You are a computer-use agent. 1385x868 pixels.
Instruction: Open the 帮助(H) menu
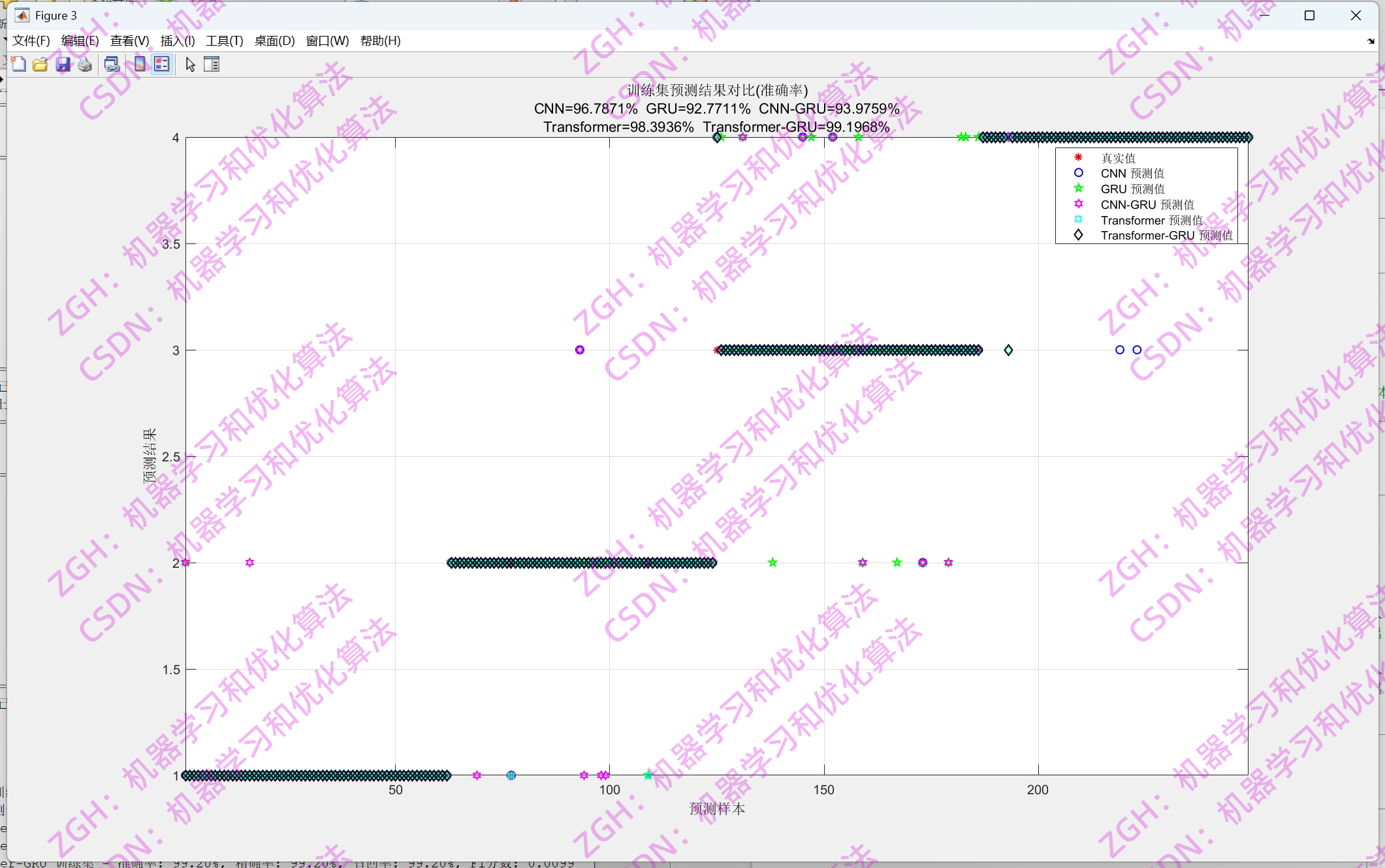[381, 40]
